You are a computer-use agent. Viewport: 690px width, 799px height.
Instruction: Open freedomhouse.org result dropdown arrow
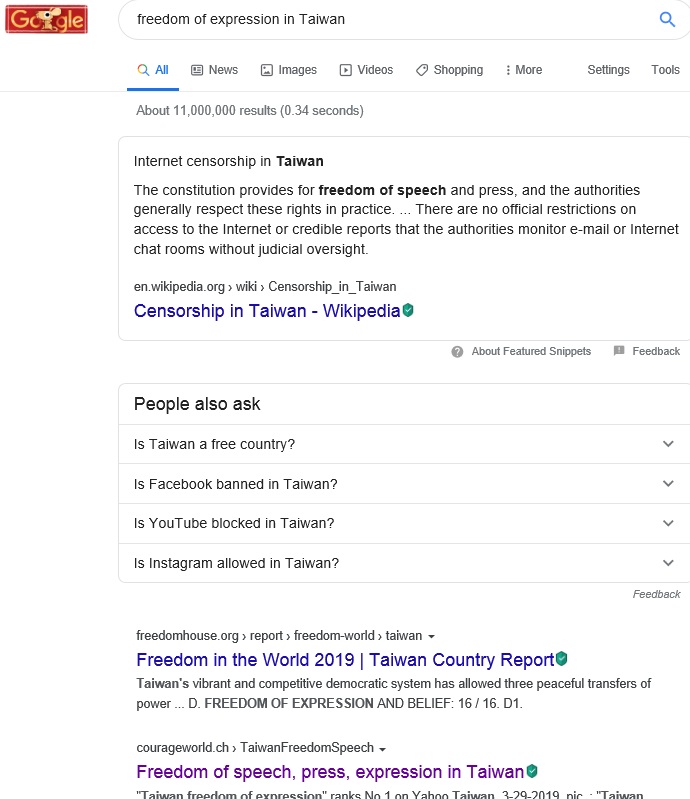click(x=431, y=636)
